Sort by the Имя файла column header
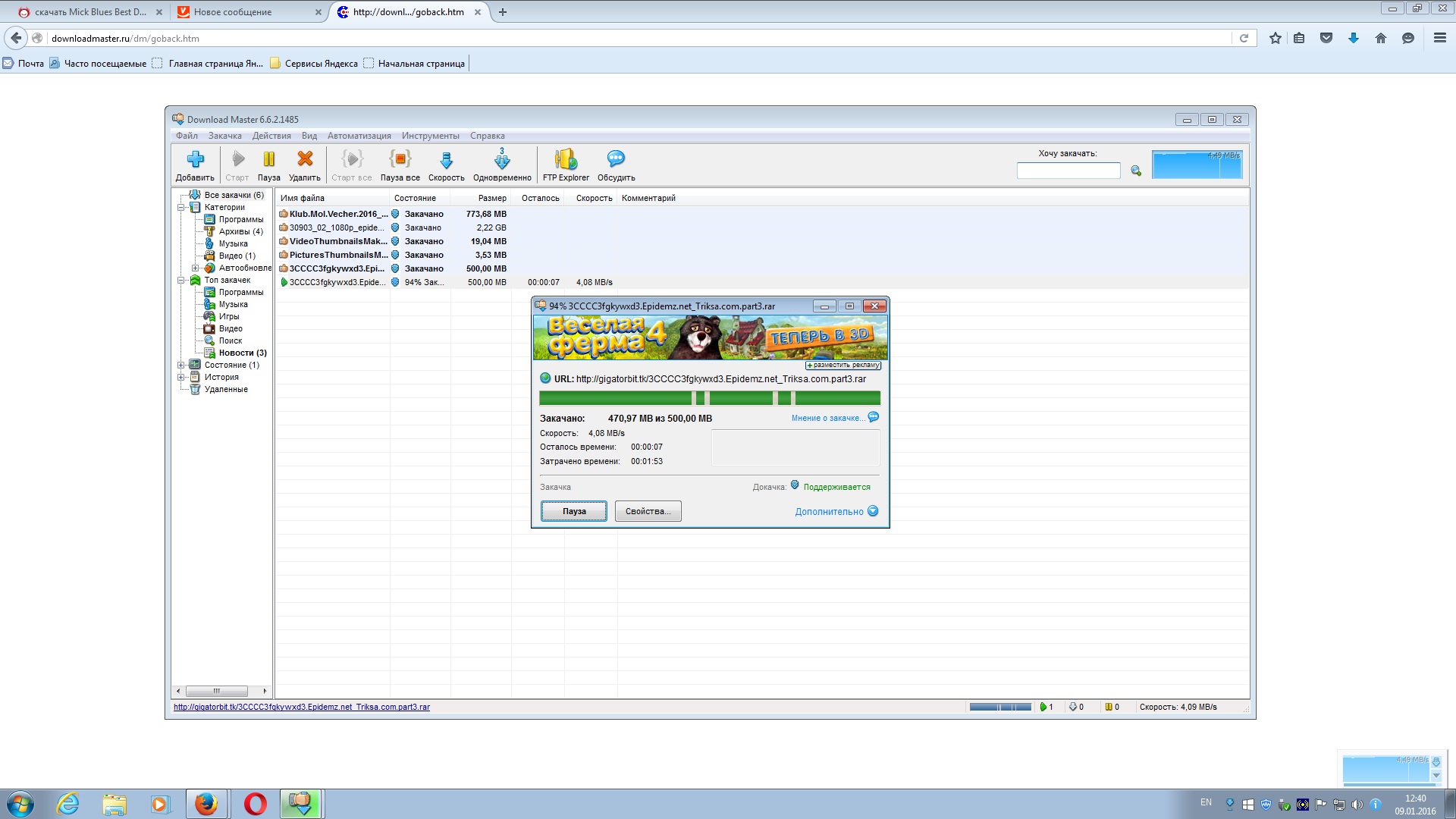 pyautogui.click(x=333, y=198)
